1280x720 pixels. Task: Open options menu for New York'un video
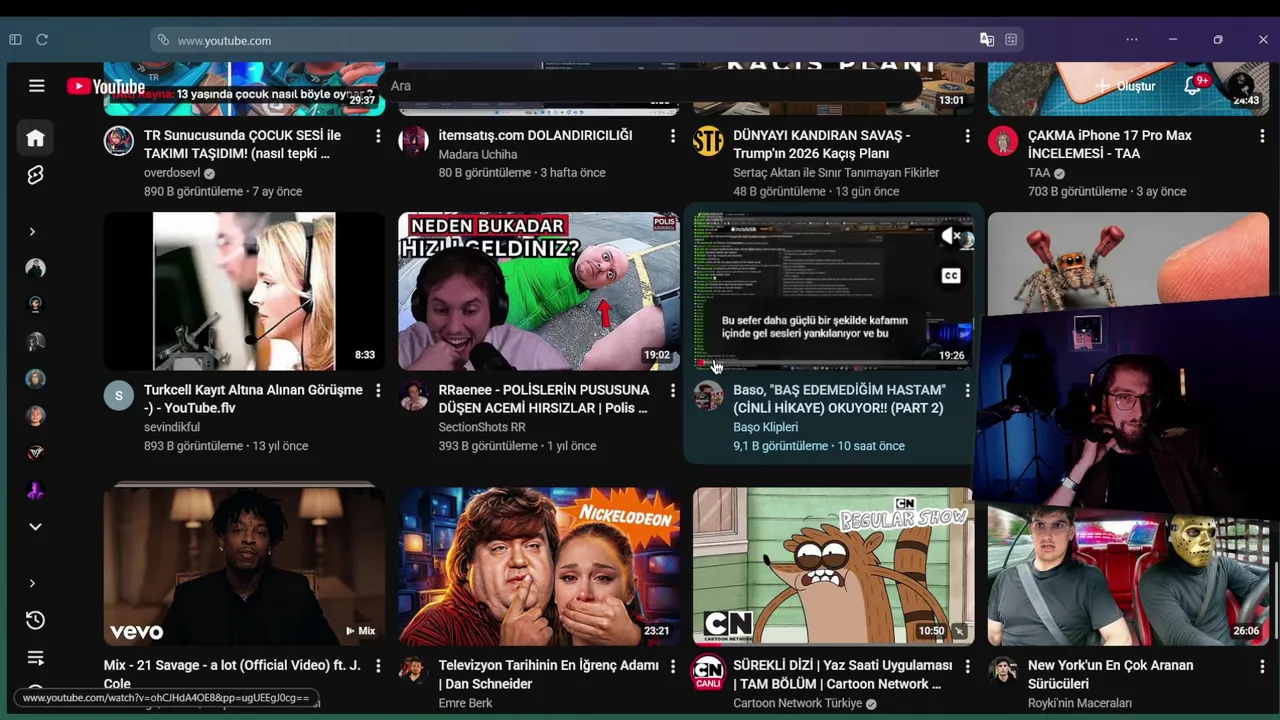coord(1262,666)
